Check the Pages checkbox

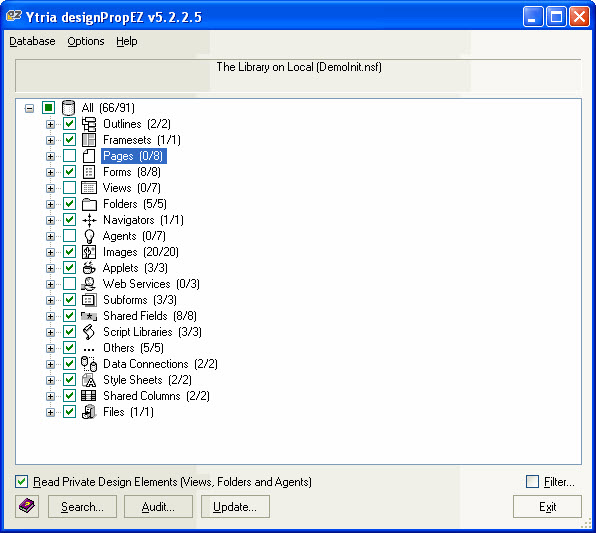click(x=69, y=156)
